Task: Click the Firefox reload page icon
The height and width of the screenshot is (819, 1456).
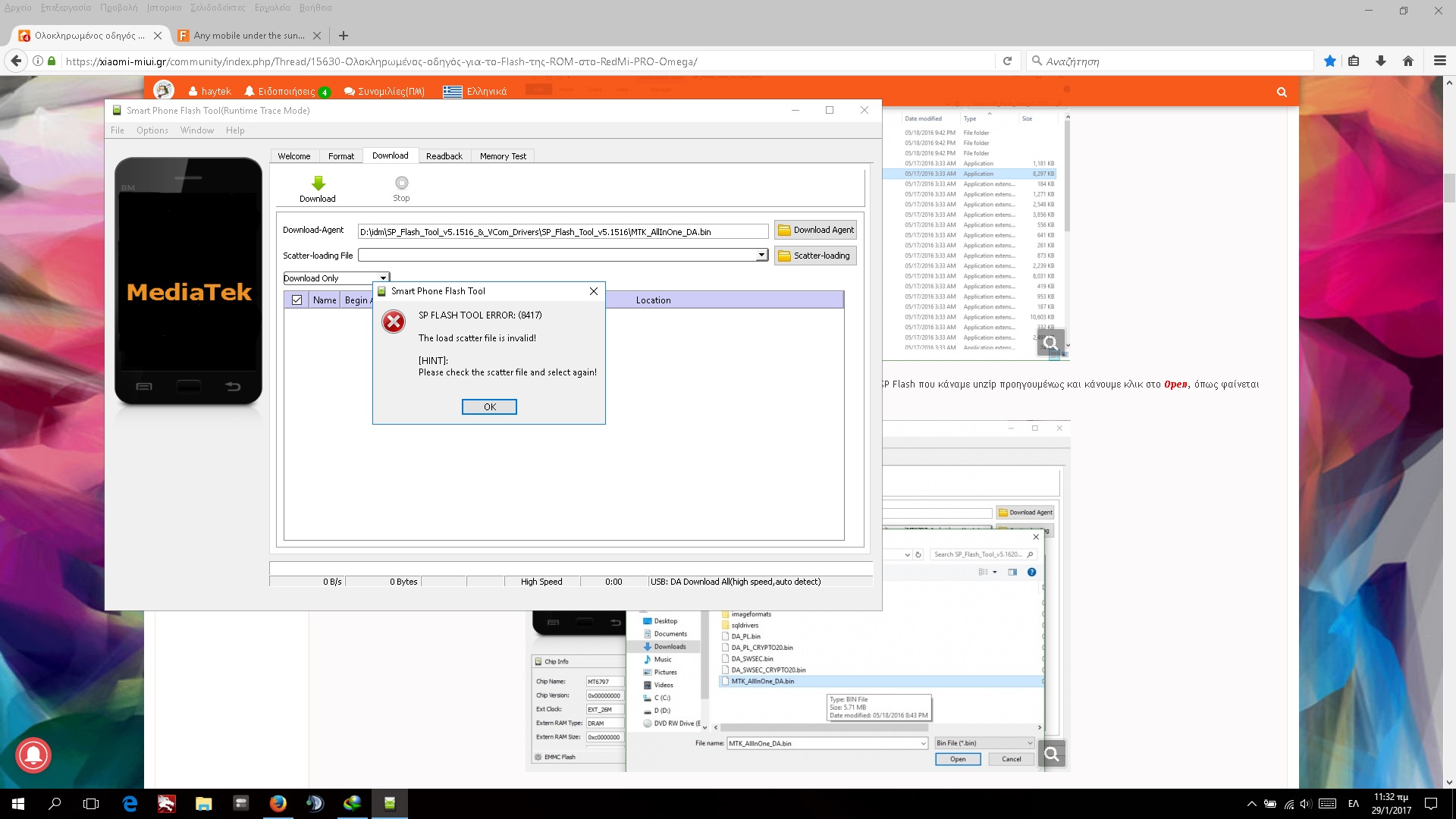Action: point(1007,61)
